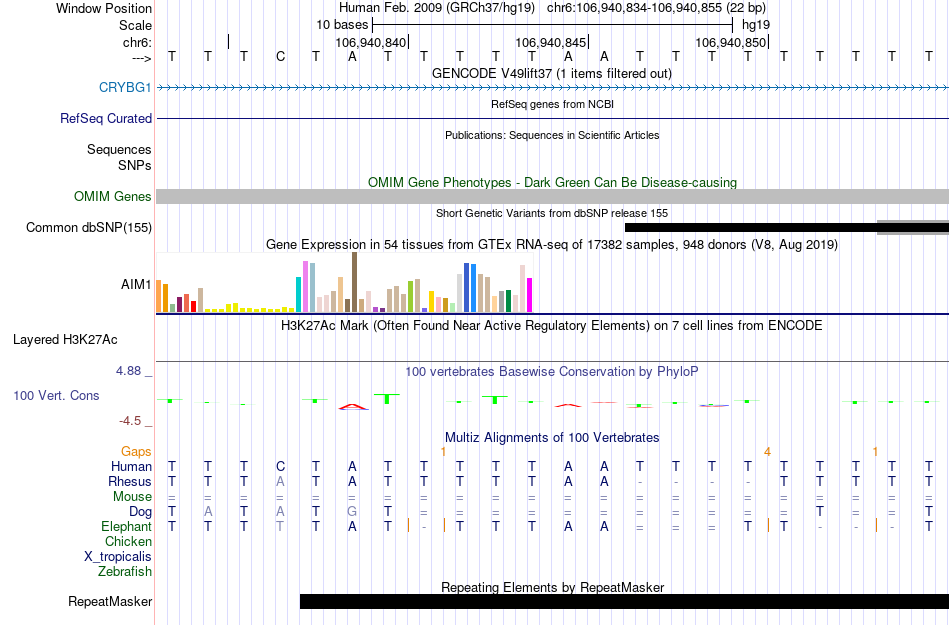
Task: Click Short Genetic Variants from dbSNP title
Action: pos(551,213)
